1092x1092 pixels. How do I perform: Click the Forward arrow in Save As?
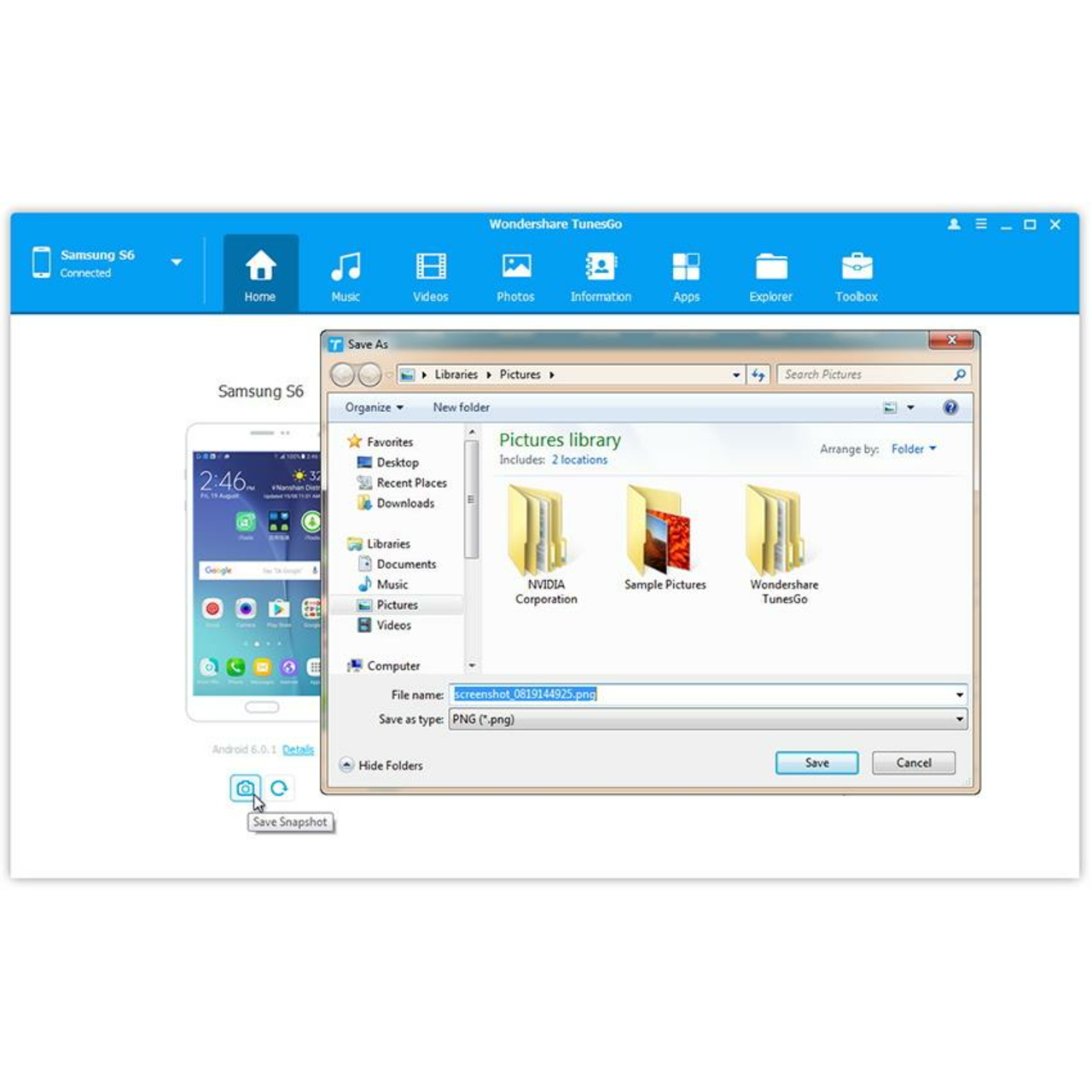[x=369, y=375]
